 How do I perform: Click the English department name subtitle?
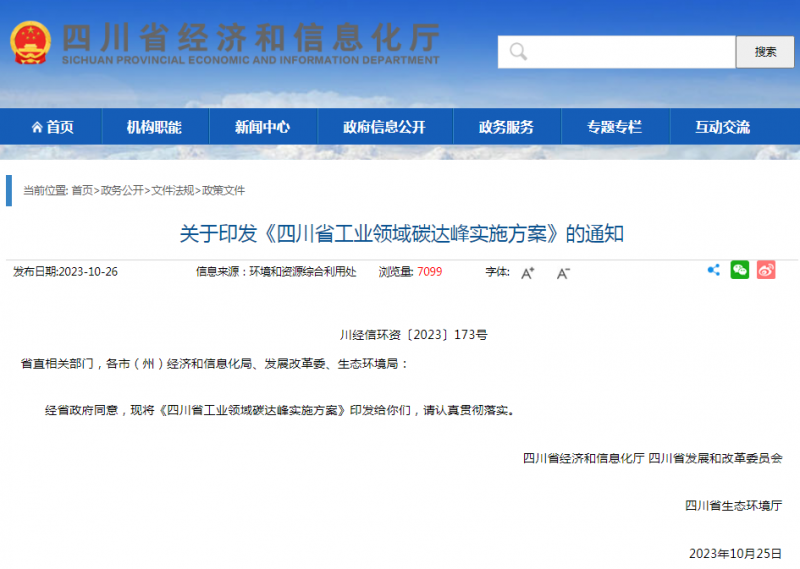click(x=250, y=60)
